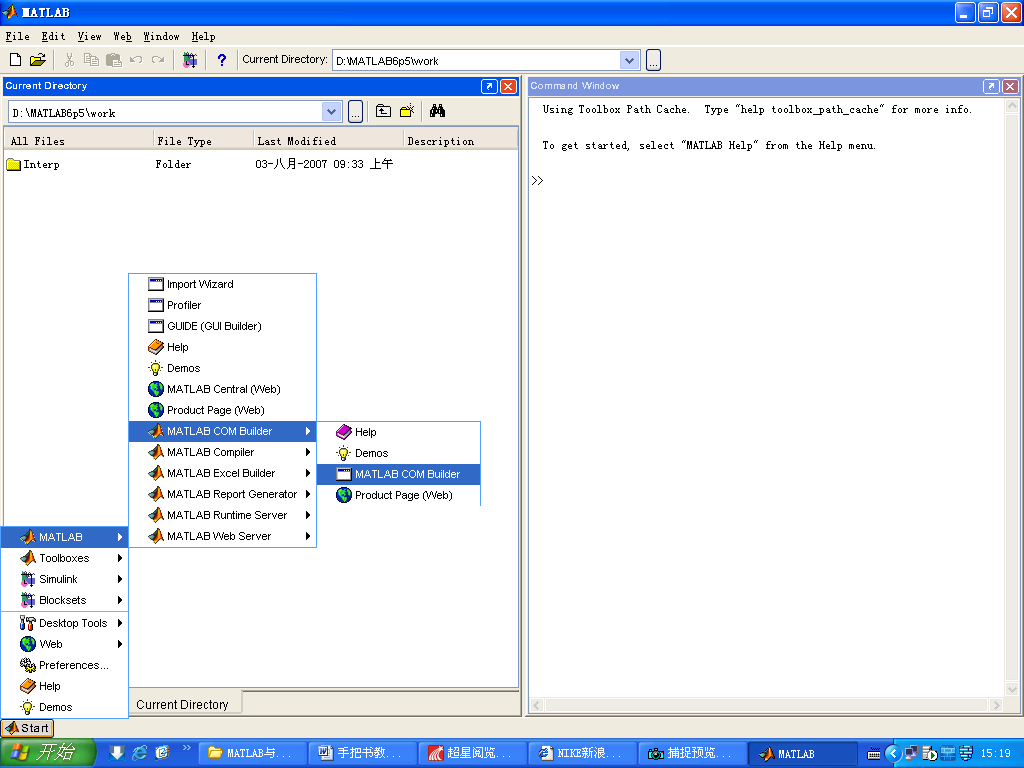Open Demos at the bottom of Start menu

65,707
